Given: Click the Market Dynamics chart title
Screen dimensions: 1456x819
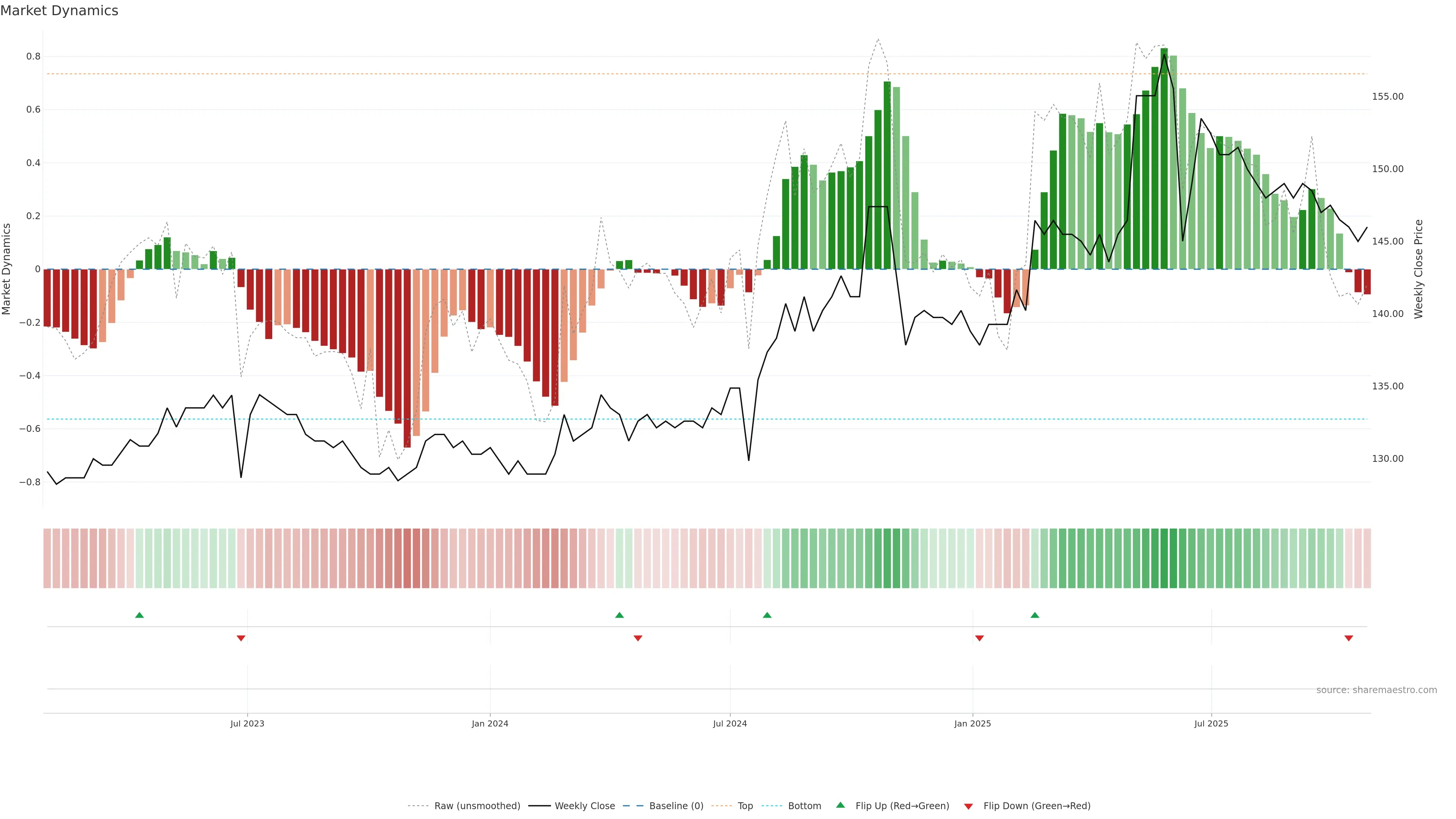Looking at the screenshot, I should [60, 11].
